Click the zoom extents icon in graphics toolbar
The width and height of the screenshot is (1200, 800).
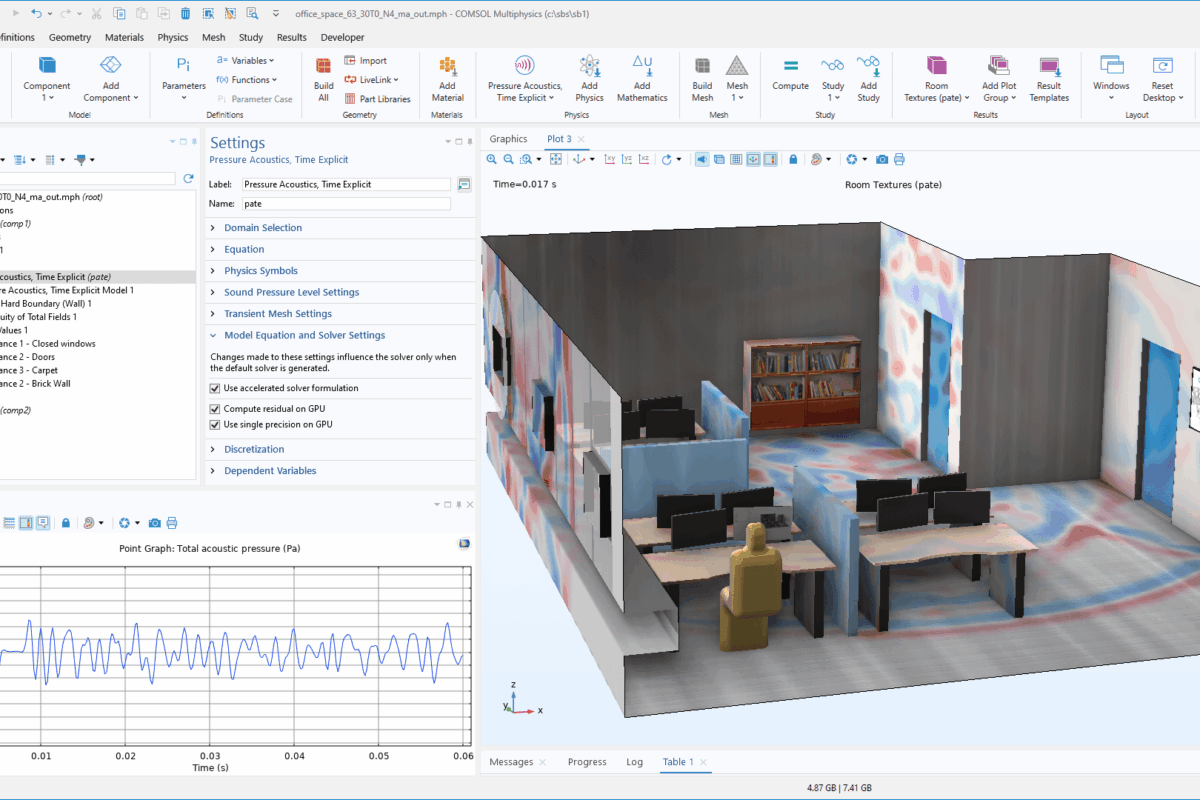click(x=556, y=159)
